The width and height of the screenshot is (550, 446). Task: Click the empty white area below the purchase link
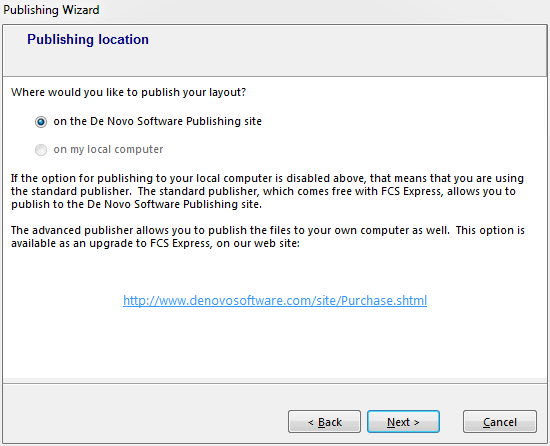pyautogui.click(x=275, y=344)
